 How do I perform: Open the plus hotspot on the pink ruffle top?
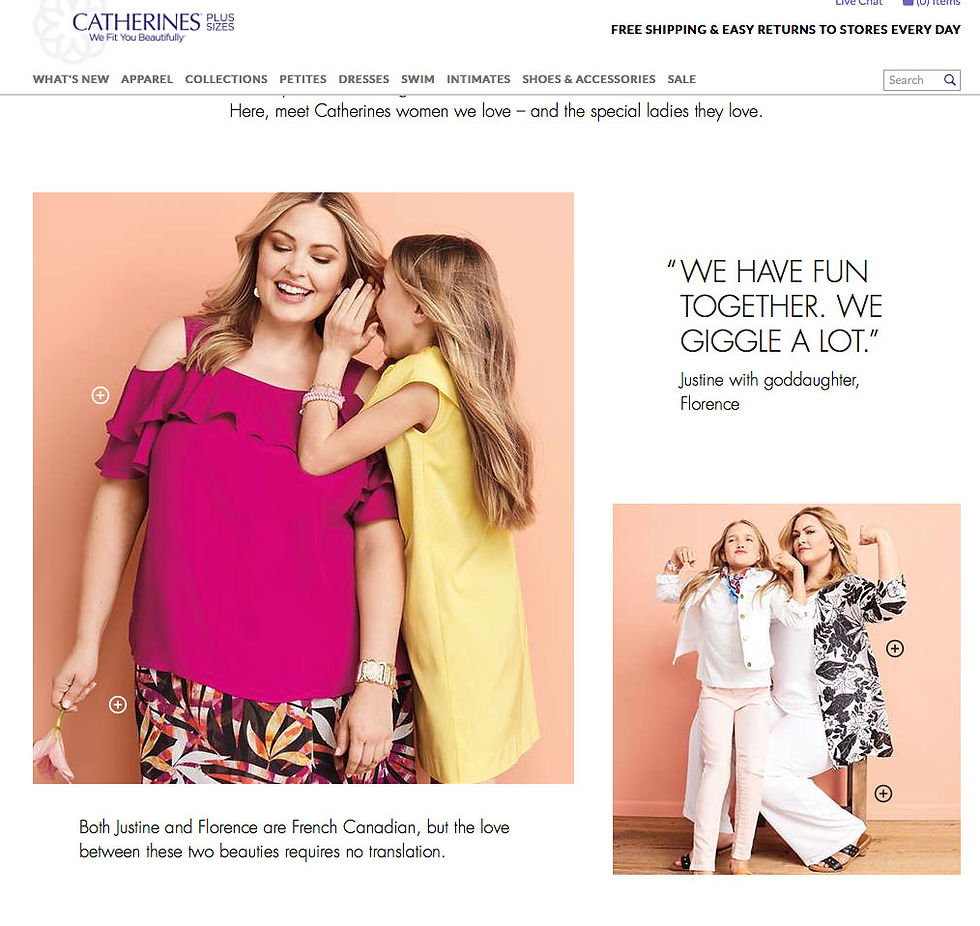(x=100, y=395)
